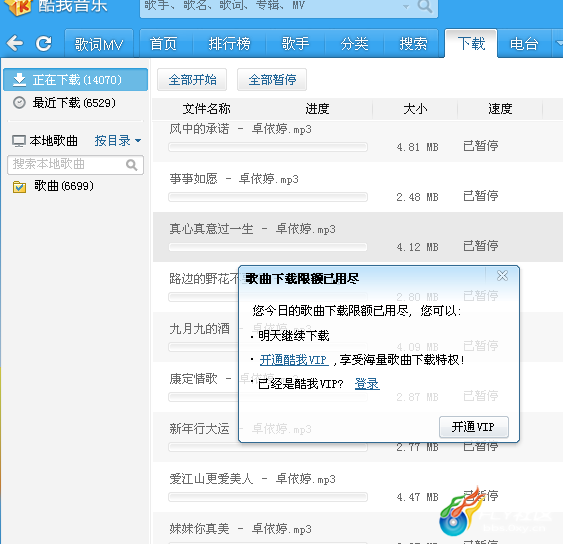Screen dimensions: 563x544
Task: Click the 登录 link in dialog
Action: click(x=367, y=384)
